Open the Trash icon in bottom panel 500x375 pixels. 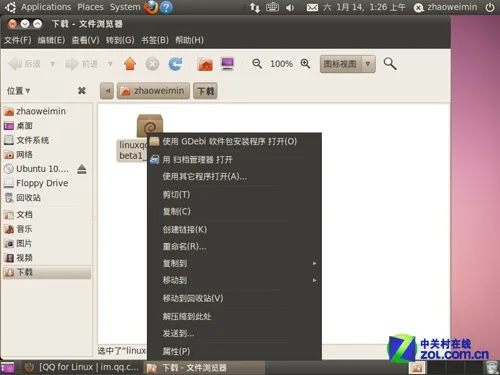tap(491, 368)
